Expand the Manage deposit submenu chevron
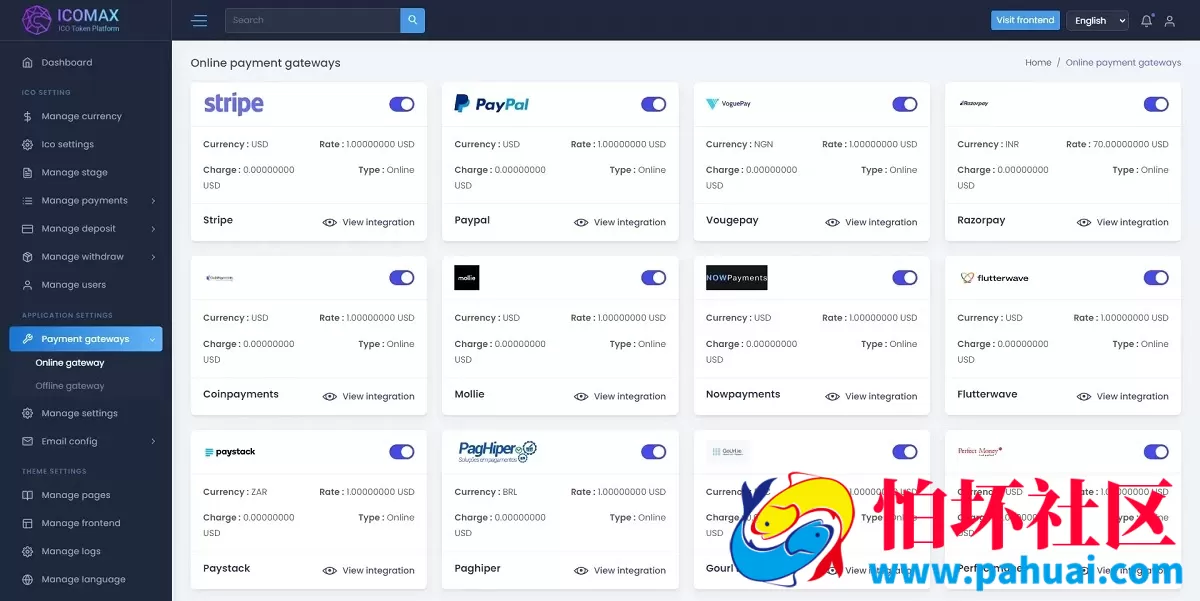This screenshot has width=1200, height=601. tap(153, 229)
